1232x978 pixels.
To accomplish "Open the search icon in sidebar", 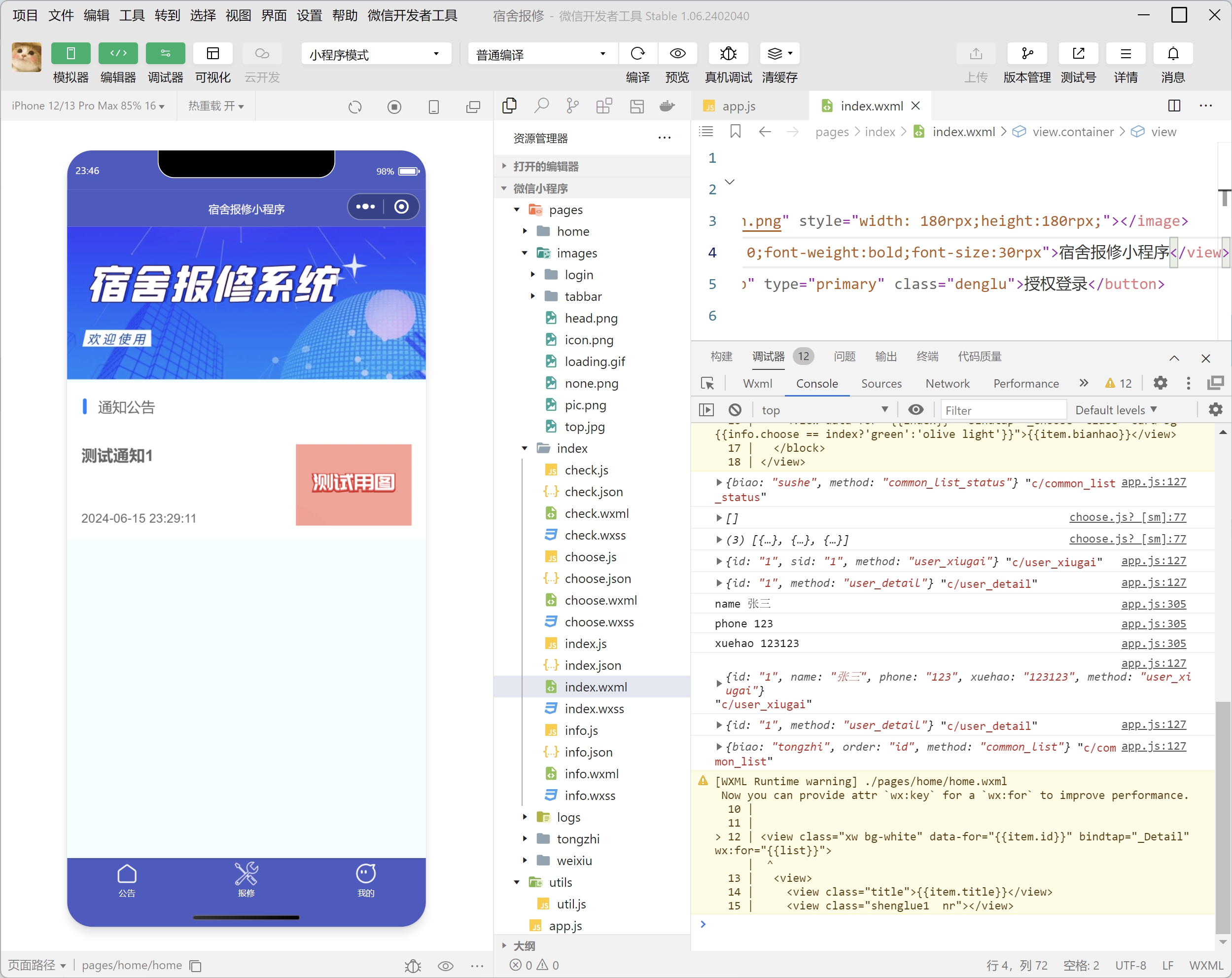I will coord(541,106).
